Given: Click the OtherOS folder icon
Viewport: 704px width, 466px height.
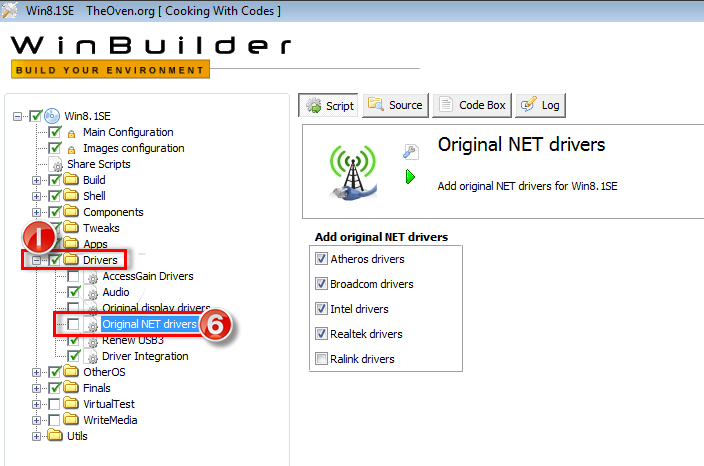Looking at the screenshot, I should tap(70, 372).
